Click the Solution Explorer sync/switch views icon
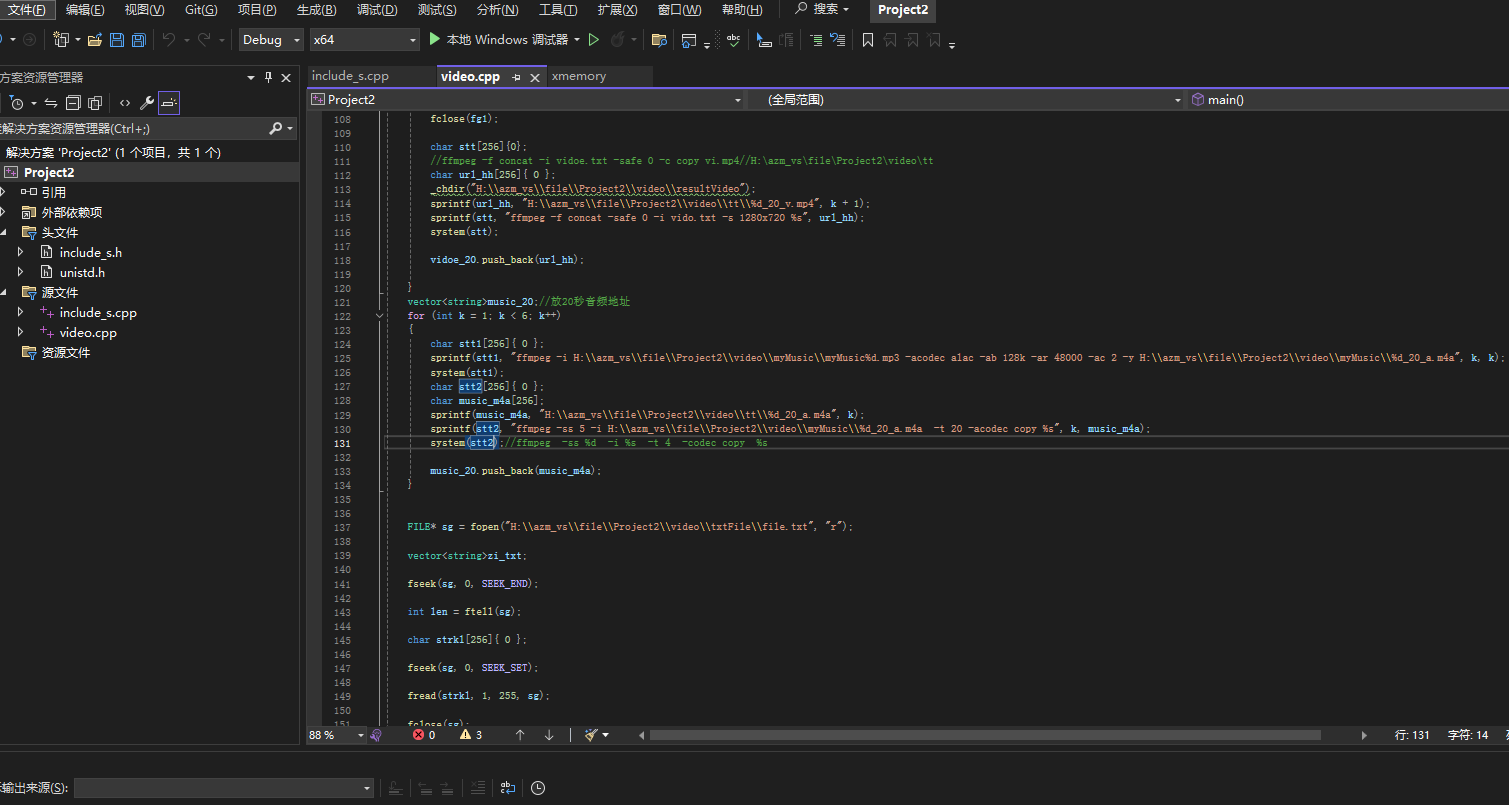The width and height of the screenshot is (1509, 805). click(51, 102)
